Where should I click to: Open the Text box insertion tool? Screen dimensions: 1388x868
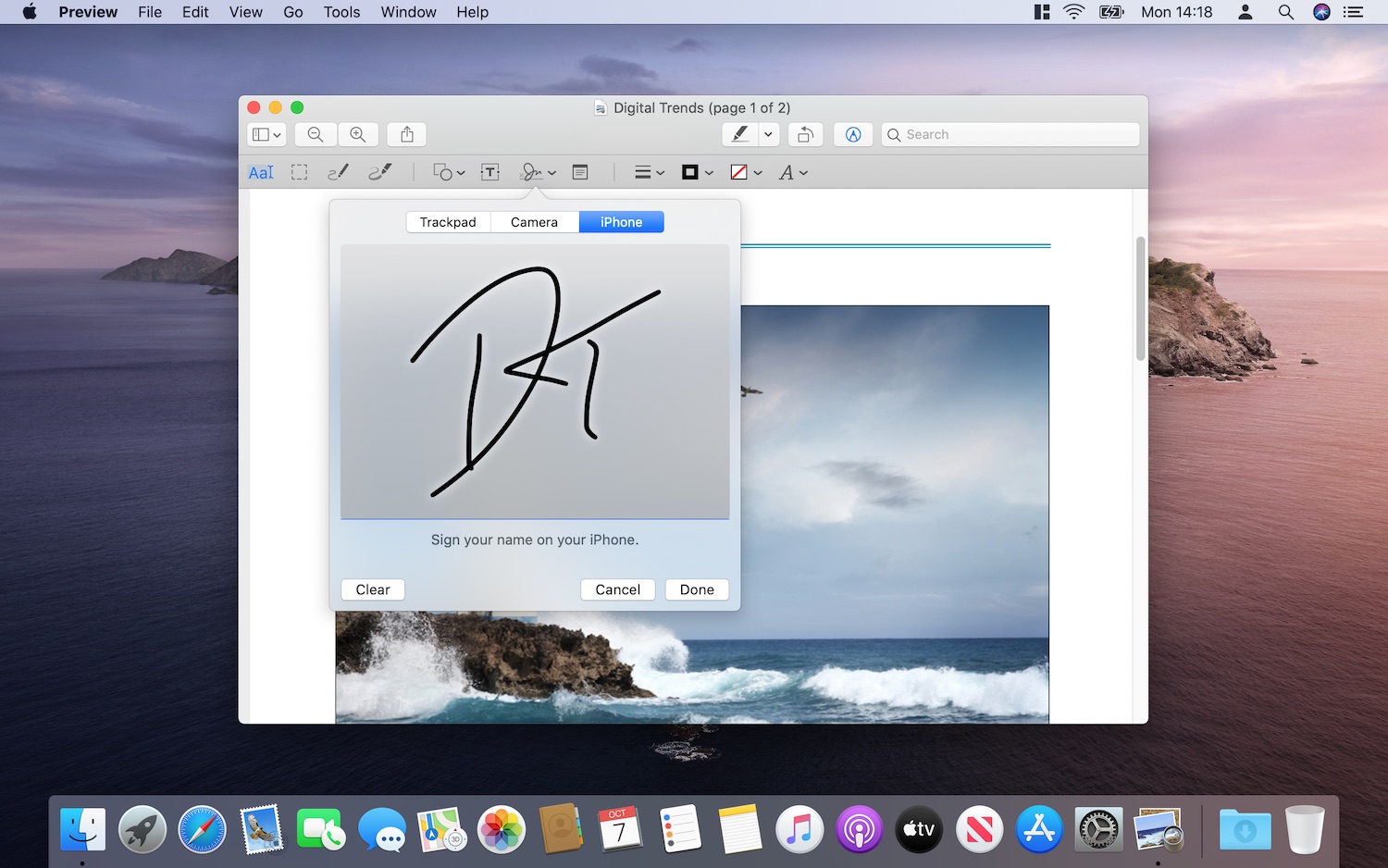(x=490, y=172)
